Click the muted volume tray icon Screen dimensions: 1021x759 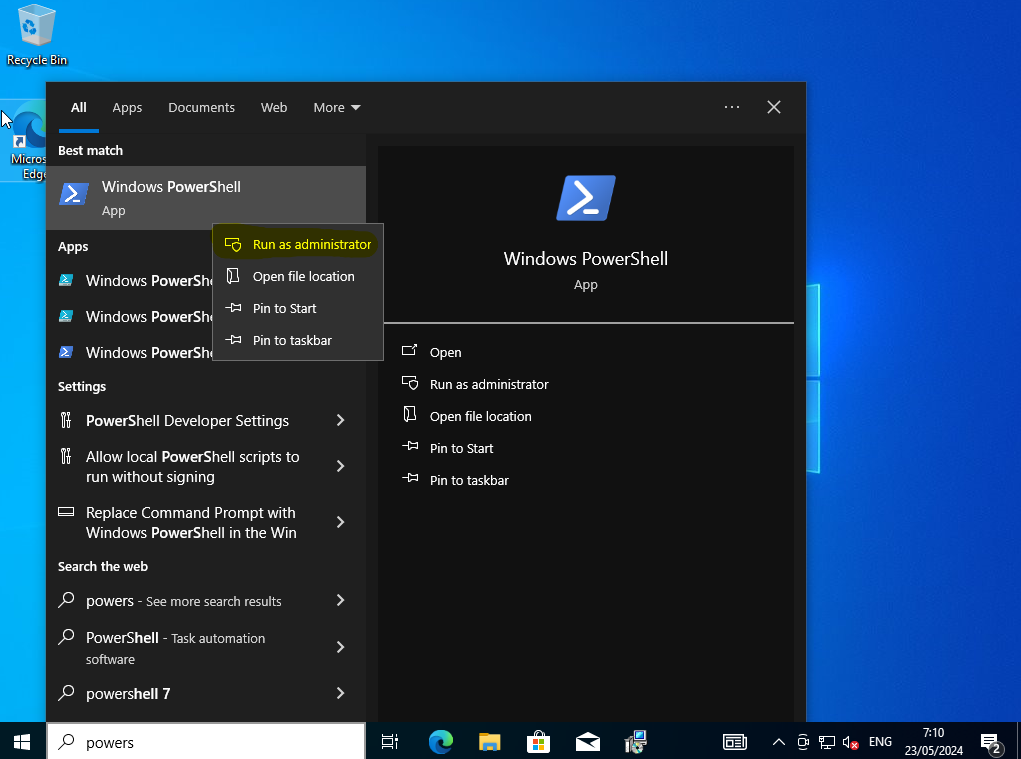(x=850, y=742)
